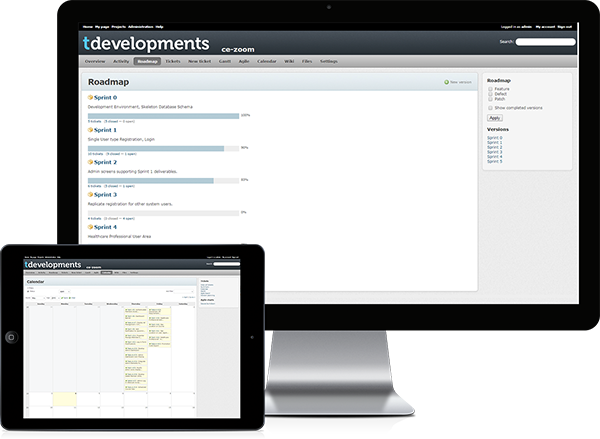Click the tdevelopments logo on the monitor
The height and width of the screenshot is (439, 600).
pyautogui.click(x=146, y=44)
